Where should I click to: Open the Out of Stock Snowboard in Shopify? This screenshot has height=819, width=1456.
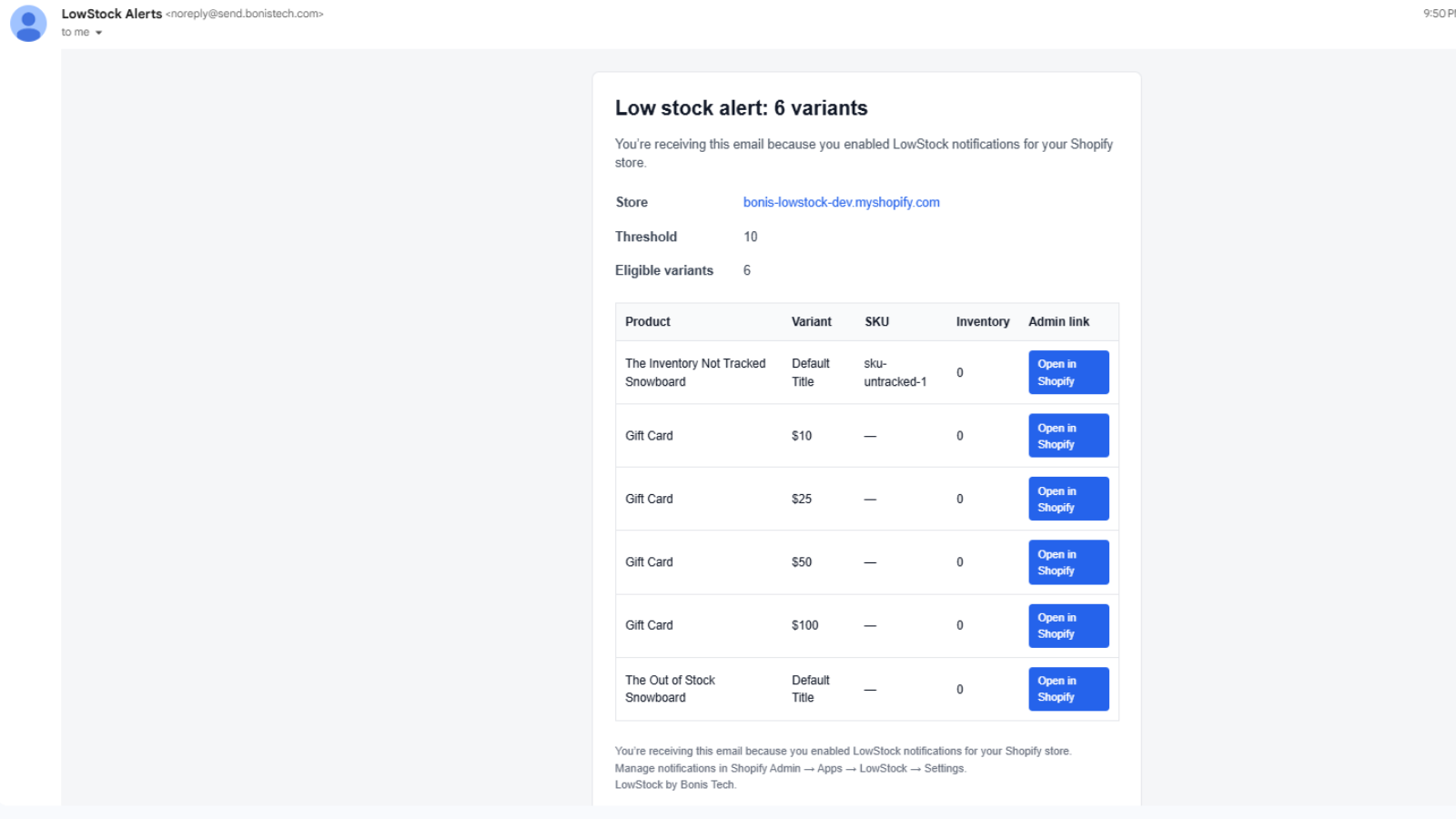coord(1067,689)
